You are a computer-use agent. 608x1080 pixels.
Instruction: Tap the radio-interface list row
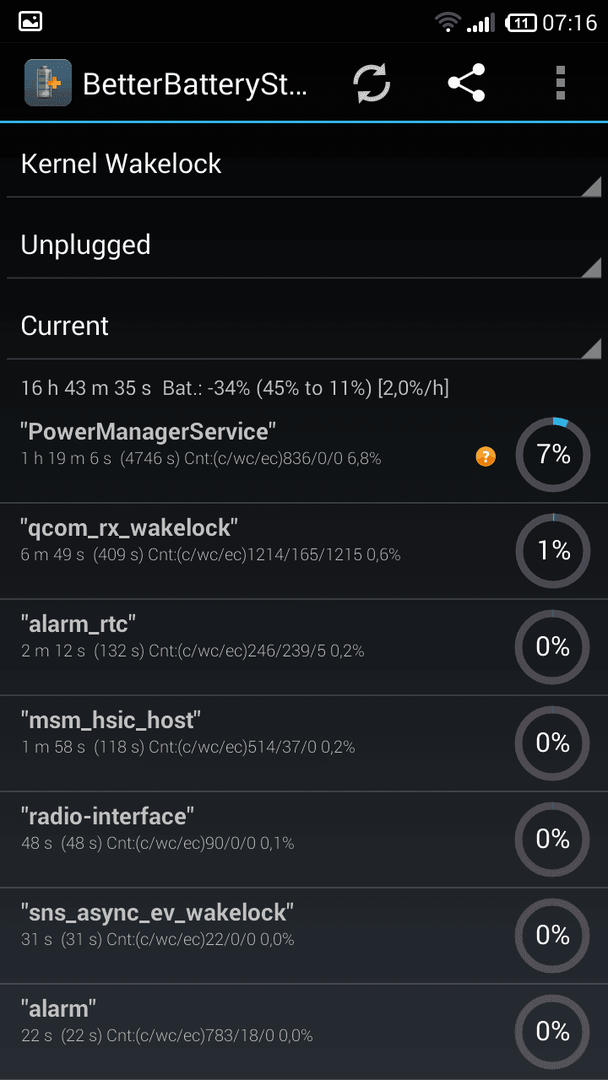(x=304, y=840)
